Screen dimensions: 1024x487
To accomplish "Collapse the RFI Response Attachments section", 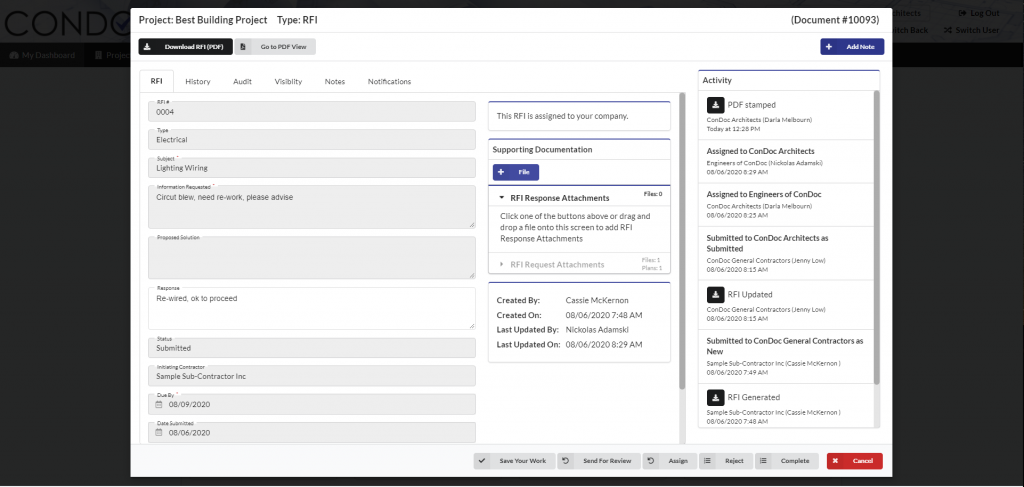I will click(x=501, y=198).
